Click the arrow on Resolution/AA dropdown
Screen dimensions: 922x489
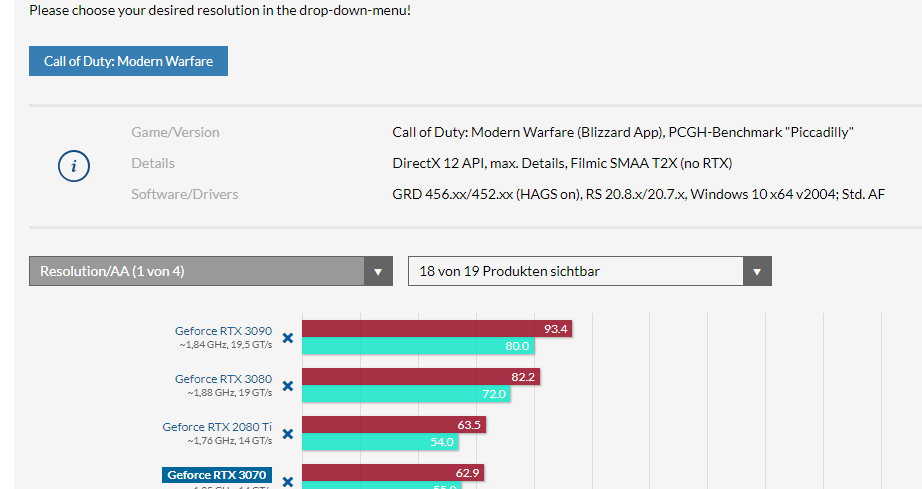(378, 272)
